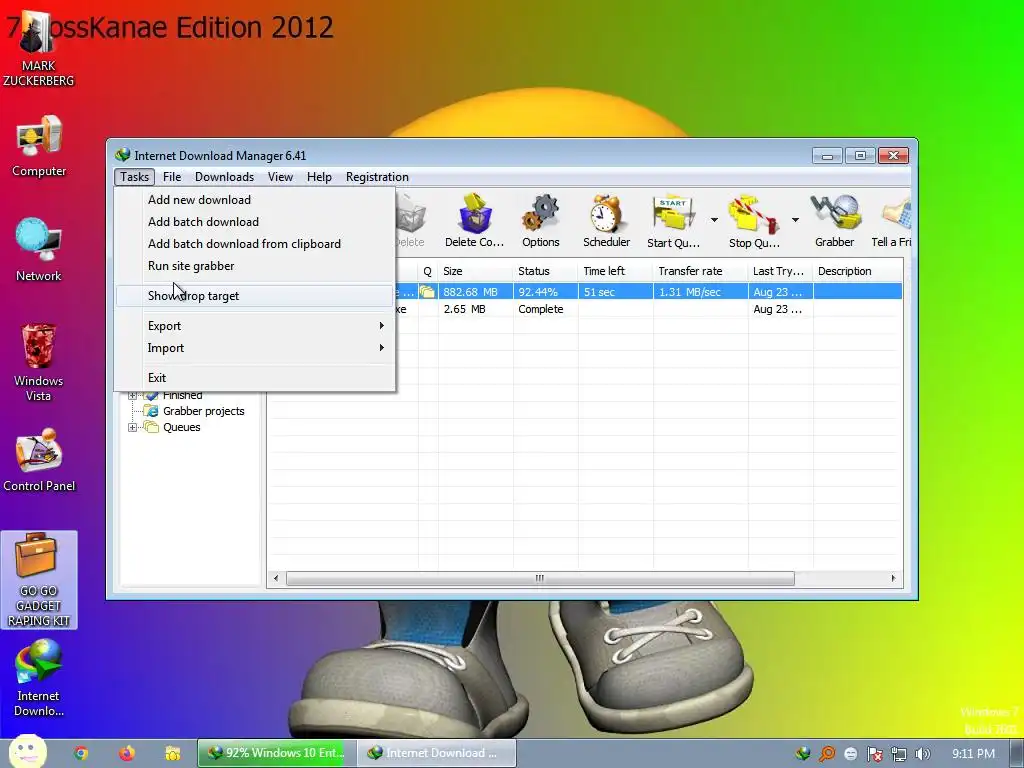Select the 92.44% status cell
1024x768 pixels.
[545, 292]
